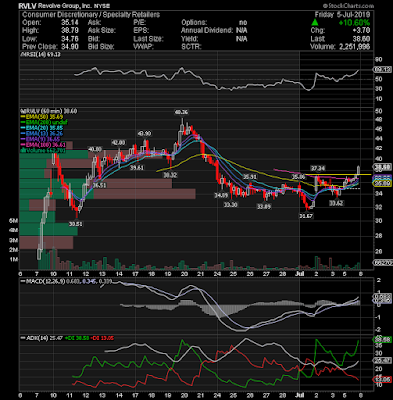Screen dimensions: 393x400
Task: Click the High value 38.79
Action: (x=70, y=30)
